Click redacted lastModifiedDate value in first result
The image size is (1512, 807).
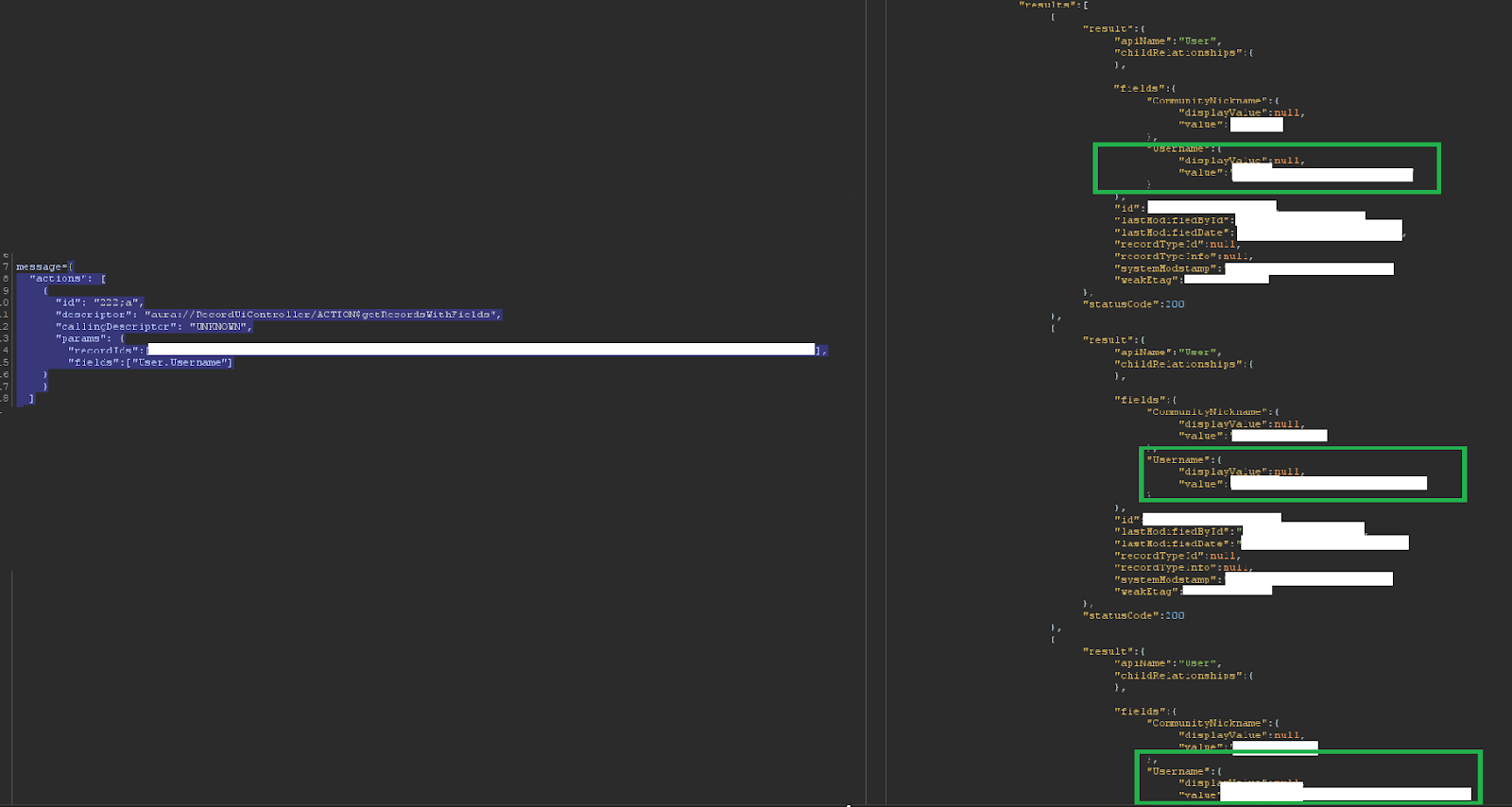tap(1318, 232)
